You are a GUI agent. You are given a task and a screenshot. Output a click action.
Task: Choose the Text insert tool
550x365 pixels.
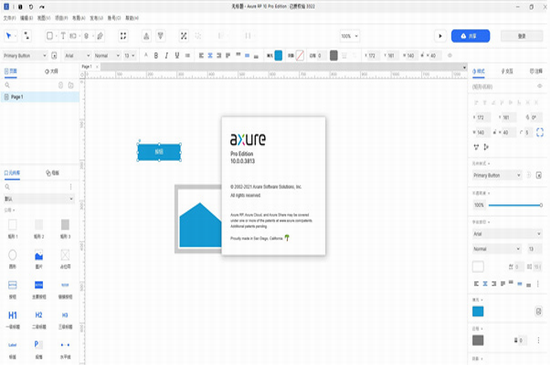click(x=63, y=36)
